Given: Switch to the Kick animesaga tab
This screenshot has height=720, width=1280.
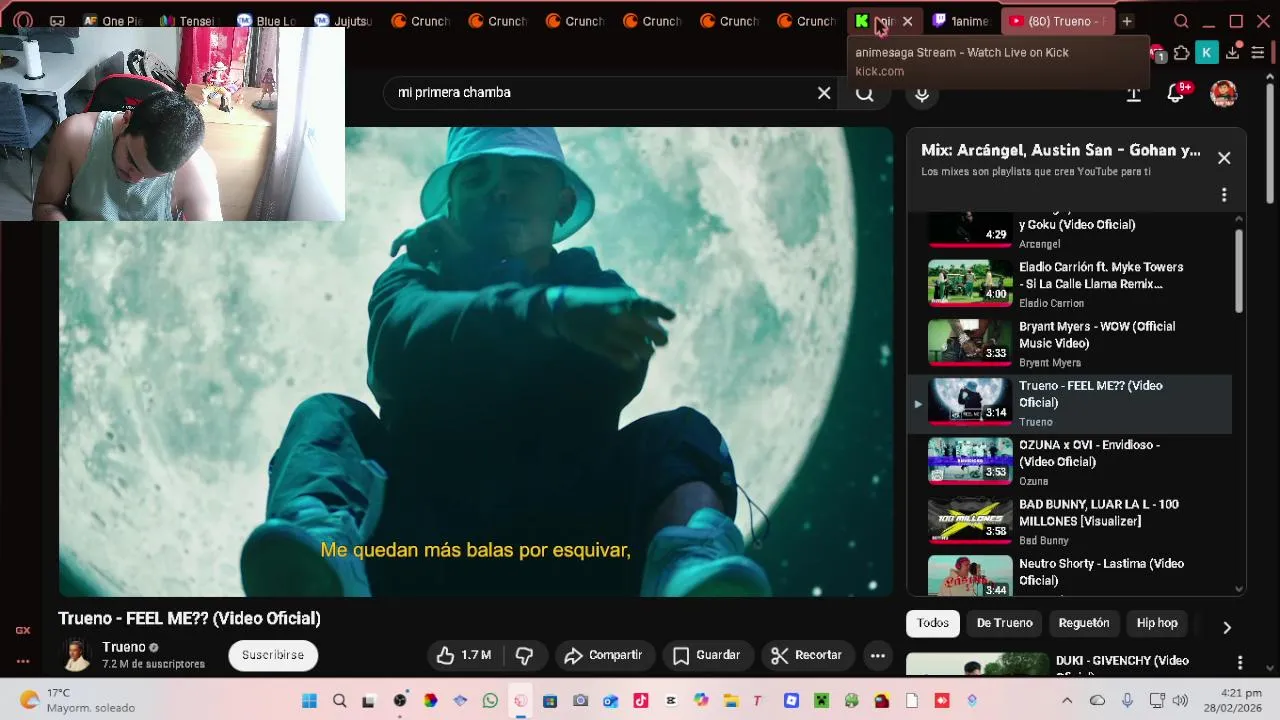Looking at the screenshot, I should pos(874,21).
